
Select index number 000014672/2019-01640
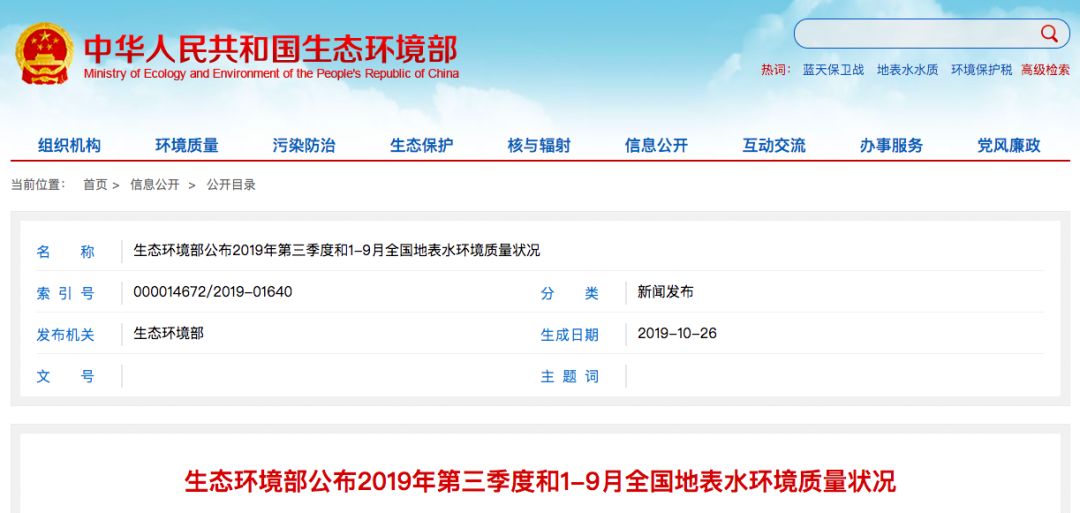213,292
